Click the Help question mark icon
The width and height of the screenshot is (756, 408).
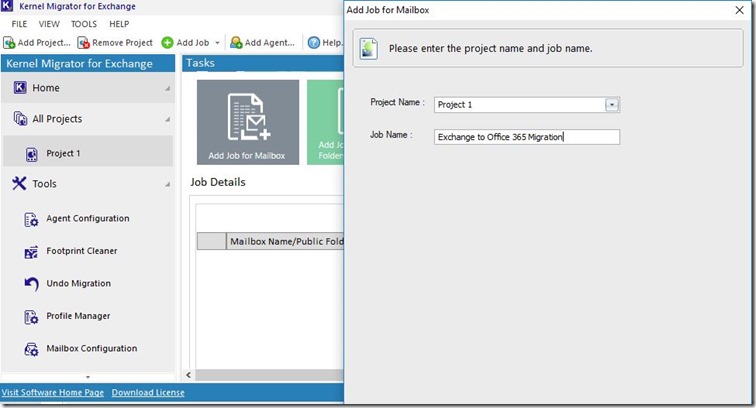[314, 43]
